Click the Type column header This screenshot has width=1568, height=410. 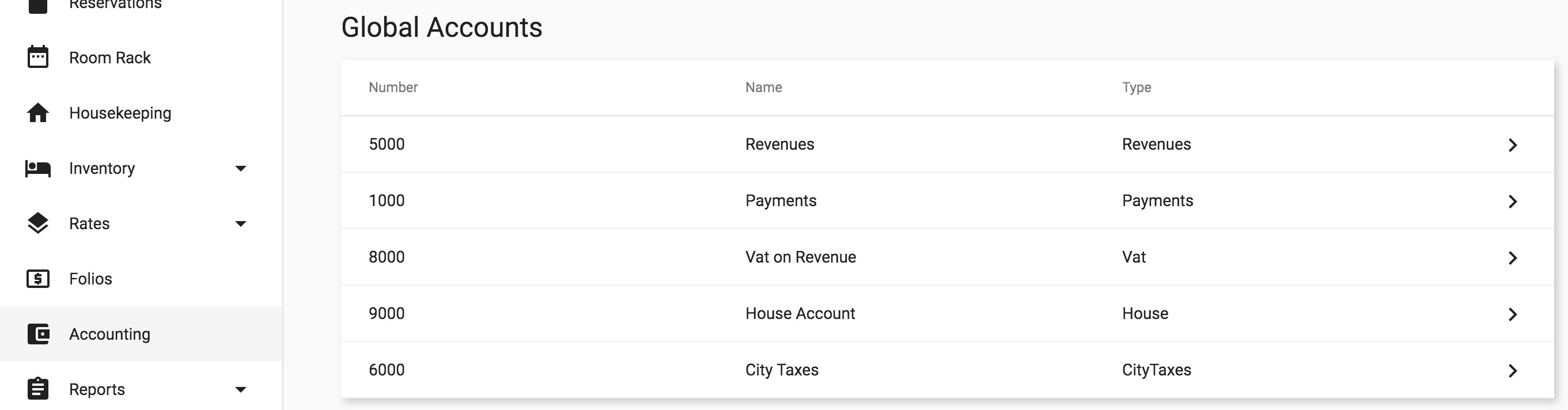1137,88
